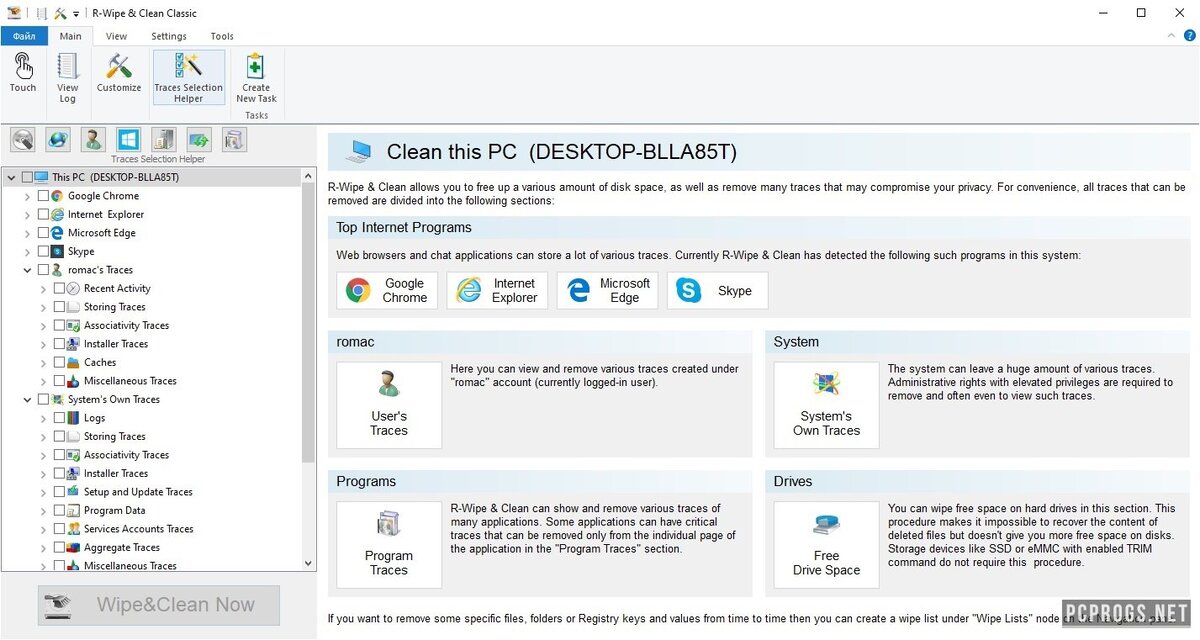1200x640 pixels.
Task: Click Skype tile in right panel
Action: (x=717, y=290)
